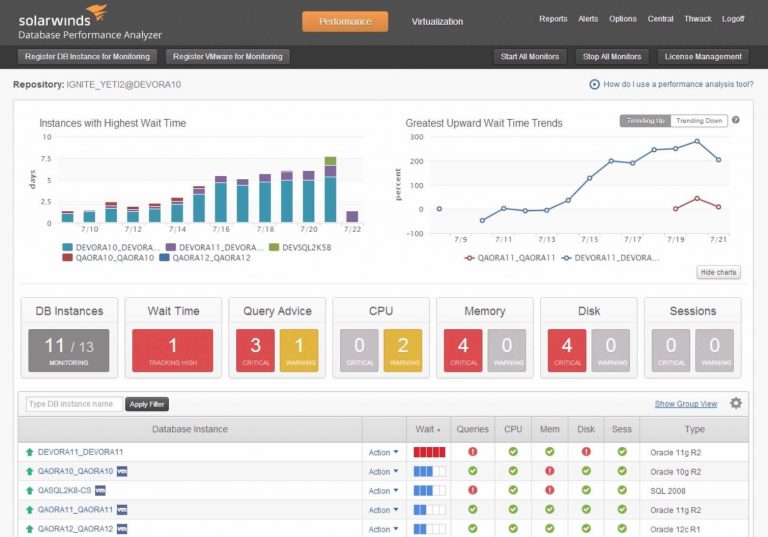
Task: Click the Query Advice 3 critical tile
Action: click(x=255, y=350)
